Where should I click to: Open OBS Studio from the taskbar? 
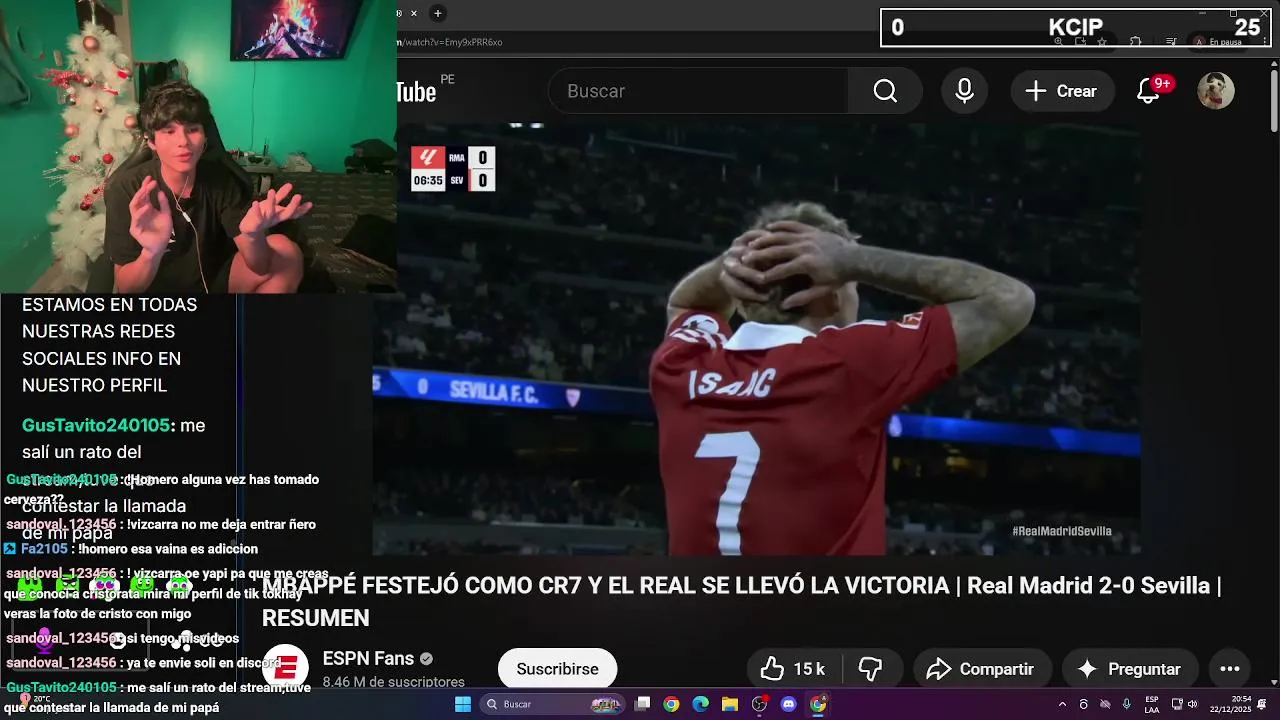[759, 704]
